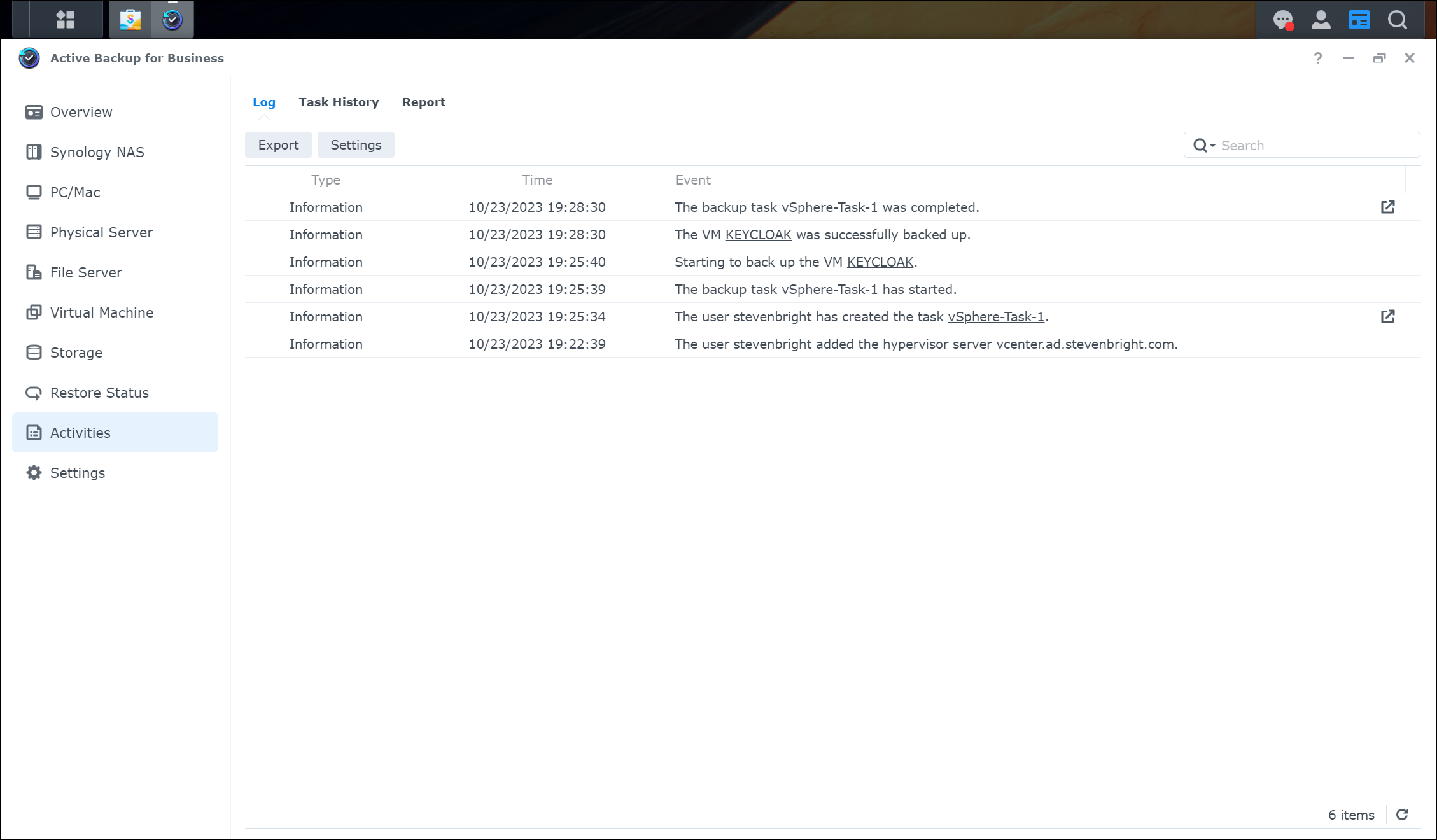1437x840 pixels.
Task: Open log Settings button
Action: tap(356, 145)
